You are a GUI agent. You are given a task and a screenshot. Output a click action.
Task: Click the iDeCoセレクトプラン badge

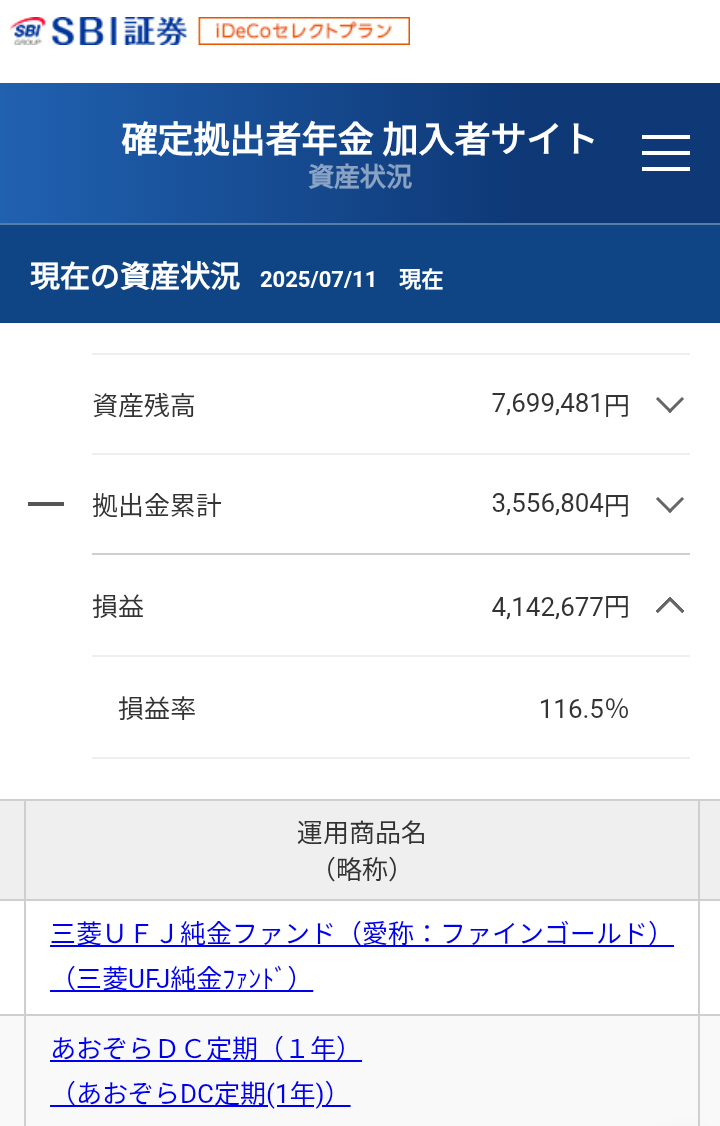[x=304, y=32]
